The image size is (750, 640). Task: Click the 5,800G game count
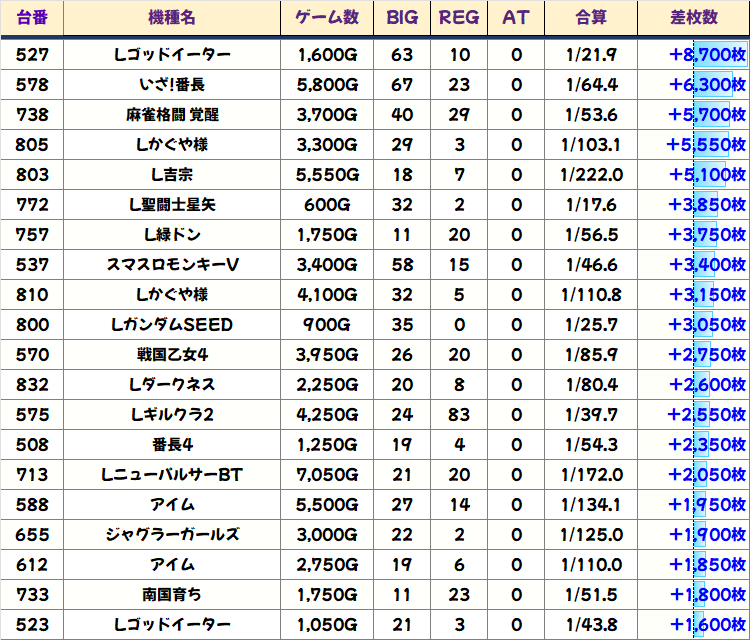point(327,85)
